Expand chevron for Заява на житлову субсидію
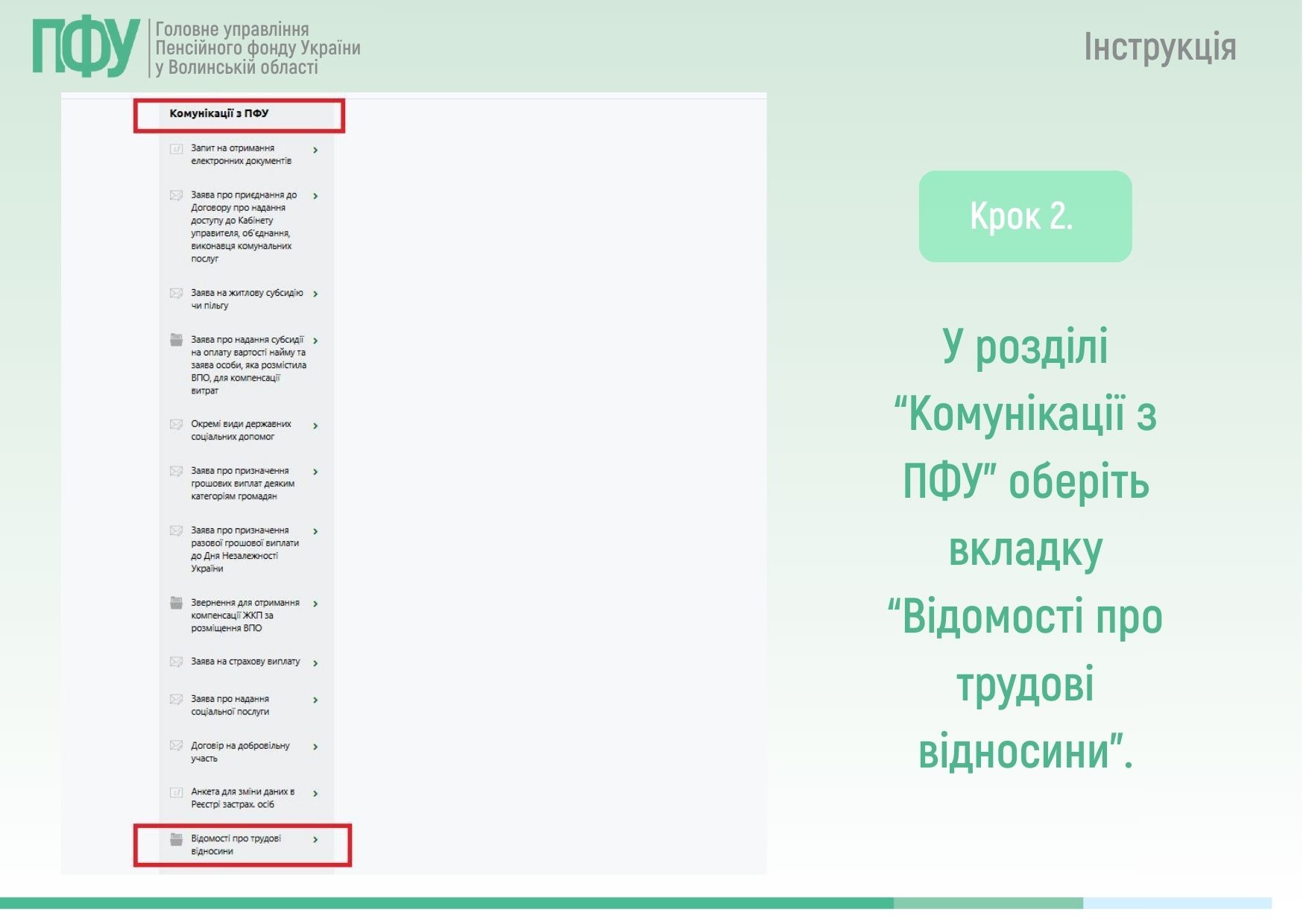 (315, 294)
